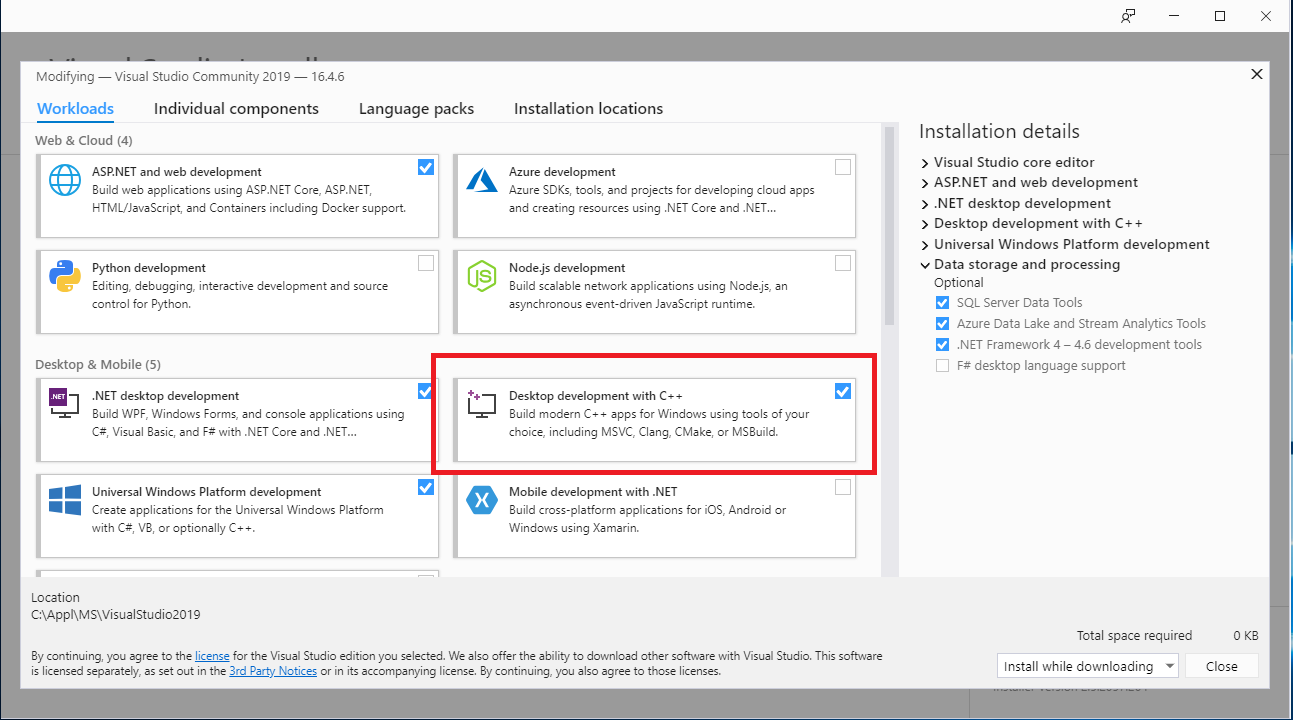Click the Optional label under Data storage
This screenshot has height=720, width=1293.
click(959, 283)
